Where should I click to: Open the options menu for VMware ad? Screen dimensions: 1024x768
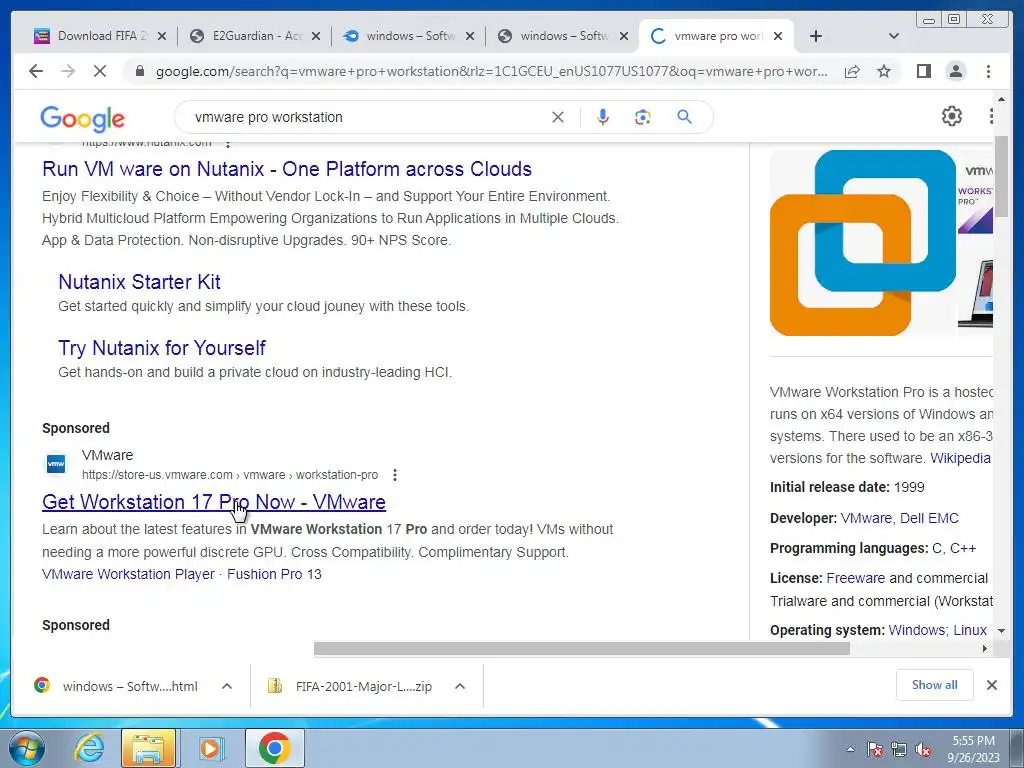pos(394,475)
